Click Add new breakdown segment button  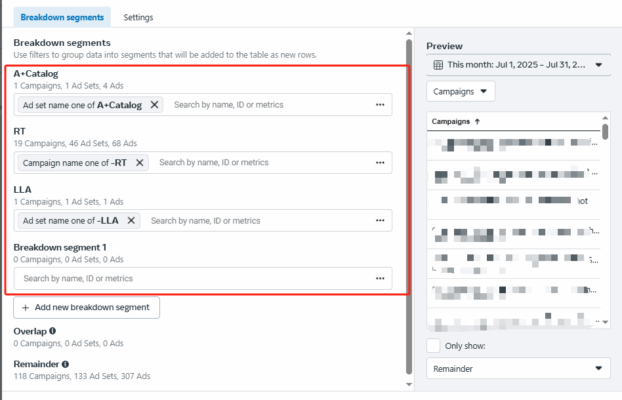(86, 307)
